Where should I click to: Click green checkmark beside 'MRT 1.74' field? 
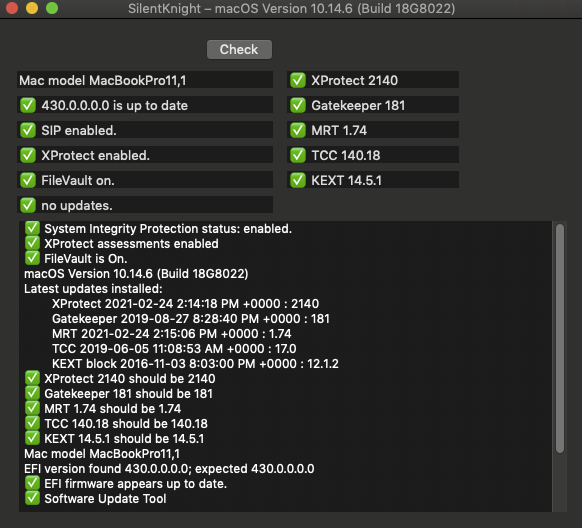[x=298, y=130]
